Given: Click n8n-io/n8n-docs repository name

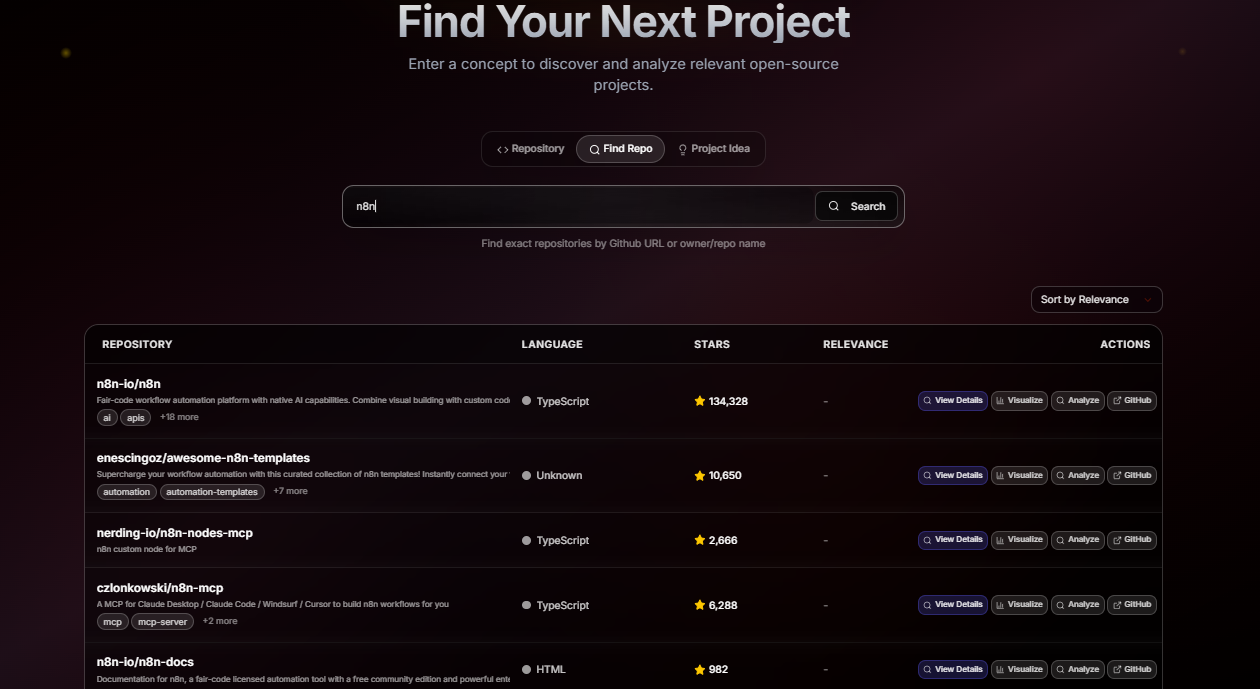Looking at the screenshot, I should point(145,662).
